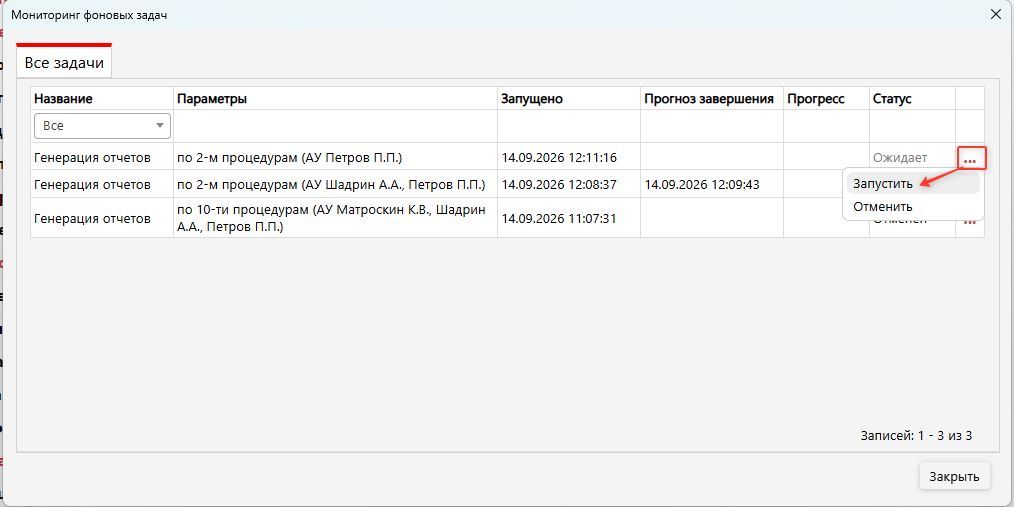Select the cell по 2-м процедурам (АУ Петров П.П.)
The height and width of the screenshot is (507, 1014).
pyautogui.click(x=335, y=157)
